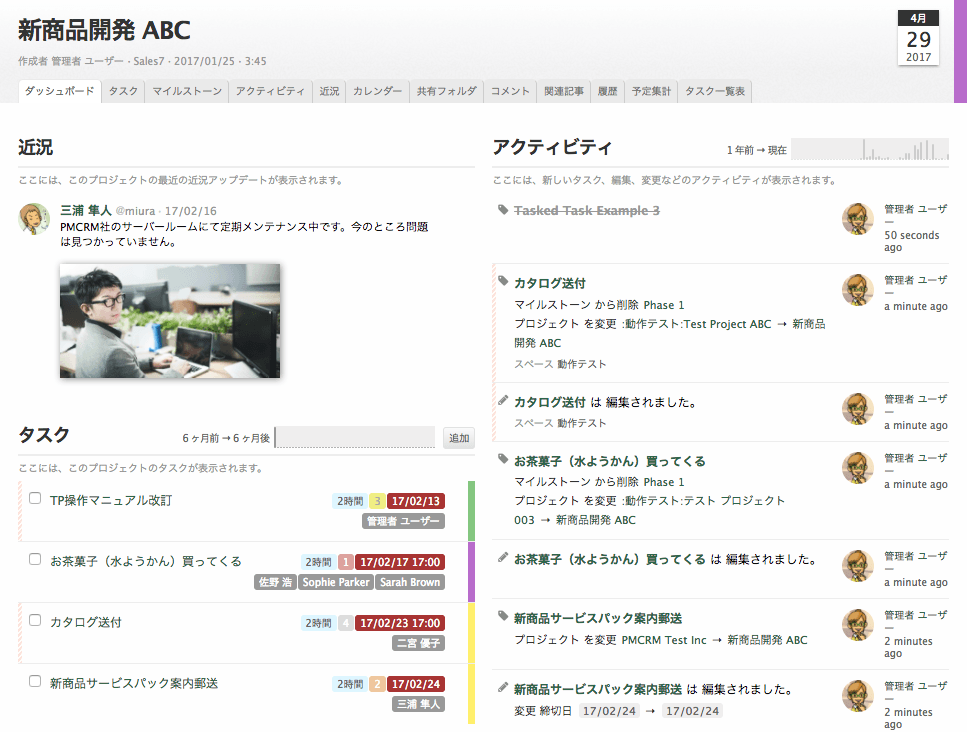Open the ダッシュボード tab
Screen dimensions: 967x732
[x=60, y=91]
